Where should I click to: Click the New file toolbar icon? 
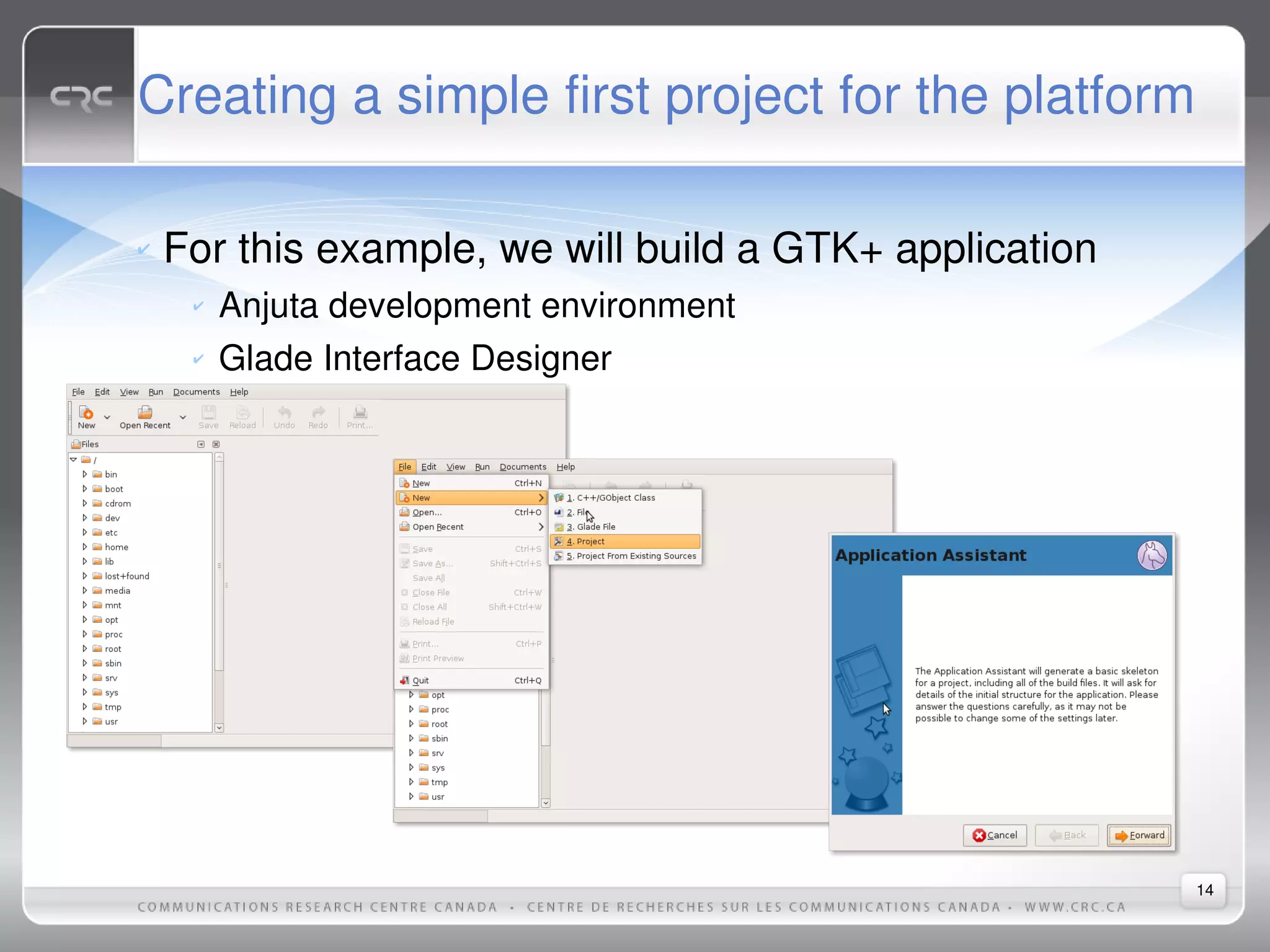[x=86, y=412]
